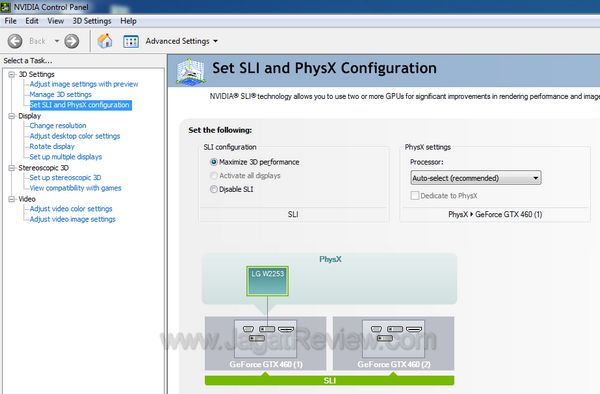This screenshot has width=600, height=394.
Task: Click the LG W2253 monitor in diagram
Action: pos(267,281)
